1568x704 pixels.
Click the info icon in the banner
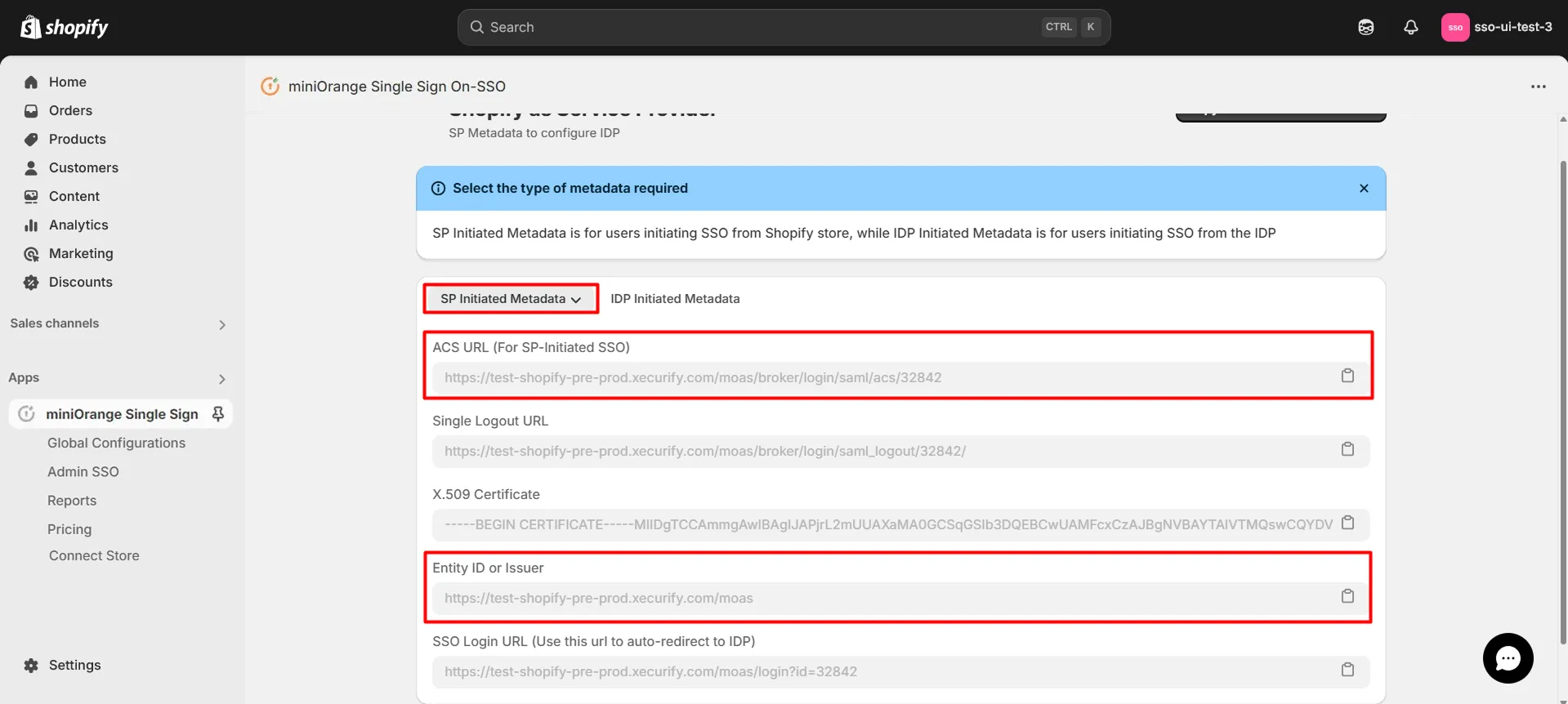[438, 188]
